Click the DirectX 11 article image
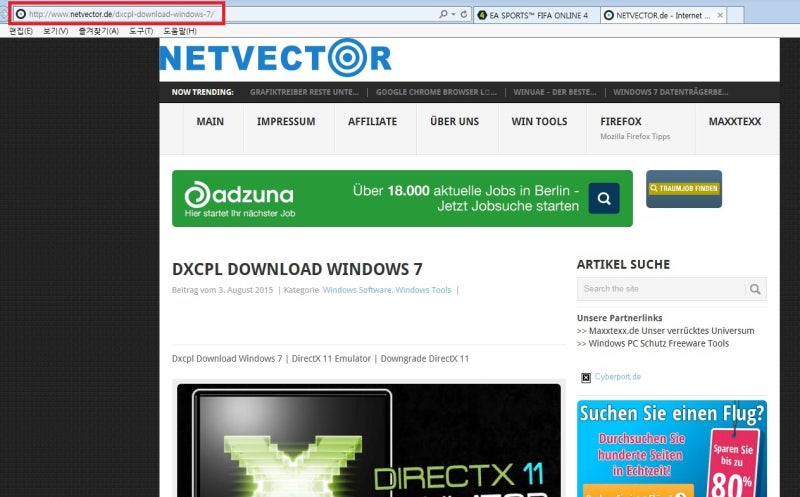The height and width of the screenshot is (497, 800). tap(368, 440)
